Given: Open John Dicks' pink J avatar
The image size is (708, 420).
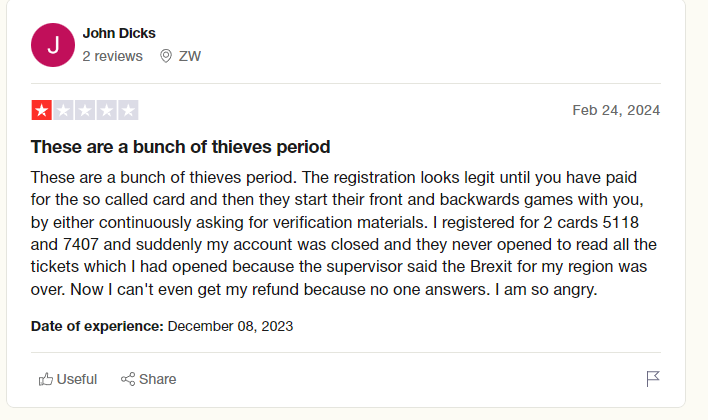Looking at the screenshot, I should (x=52, y=45).
